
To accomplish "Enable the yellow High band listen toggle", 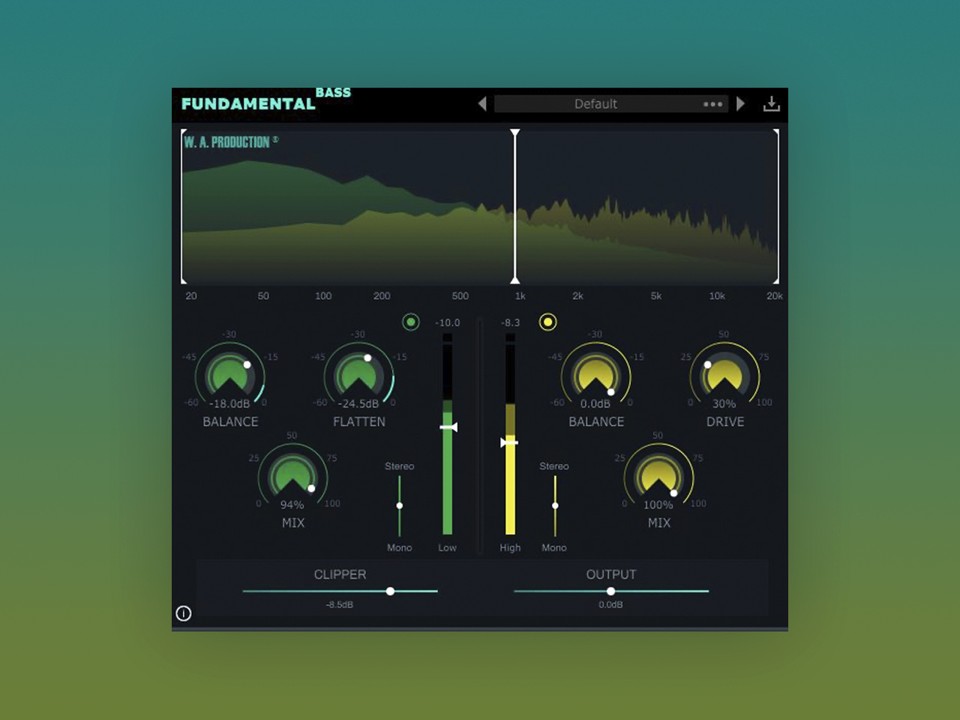I will 547,322.
